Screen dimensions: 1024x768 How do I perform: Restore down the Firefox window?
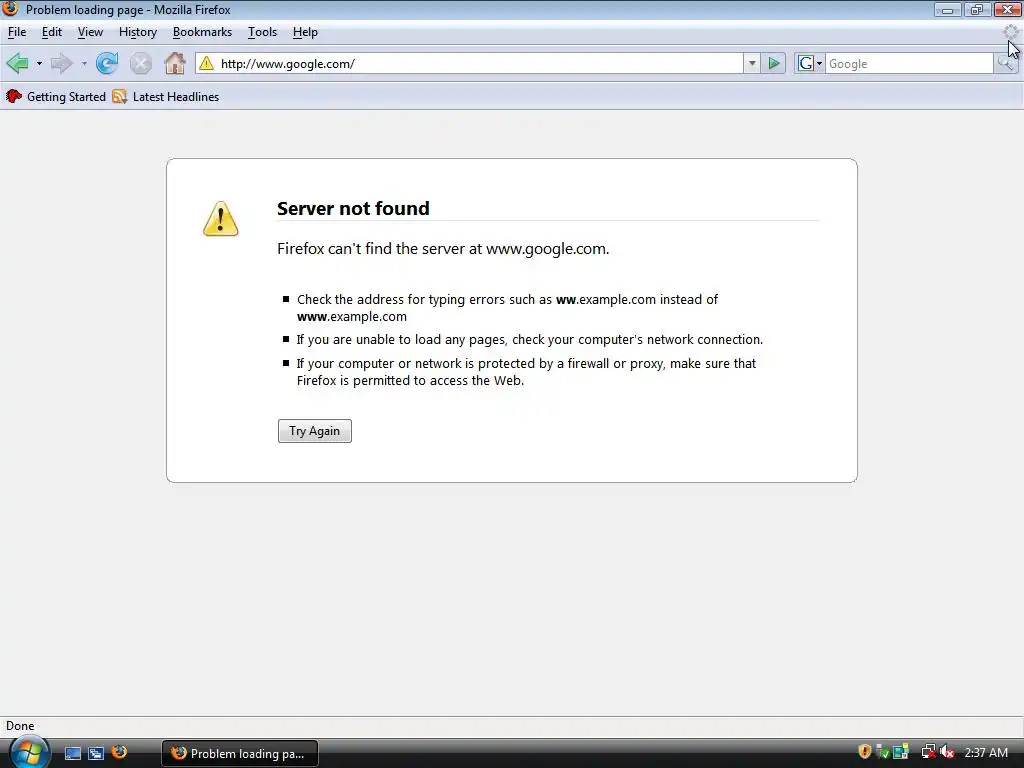tap(977, 10)
